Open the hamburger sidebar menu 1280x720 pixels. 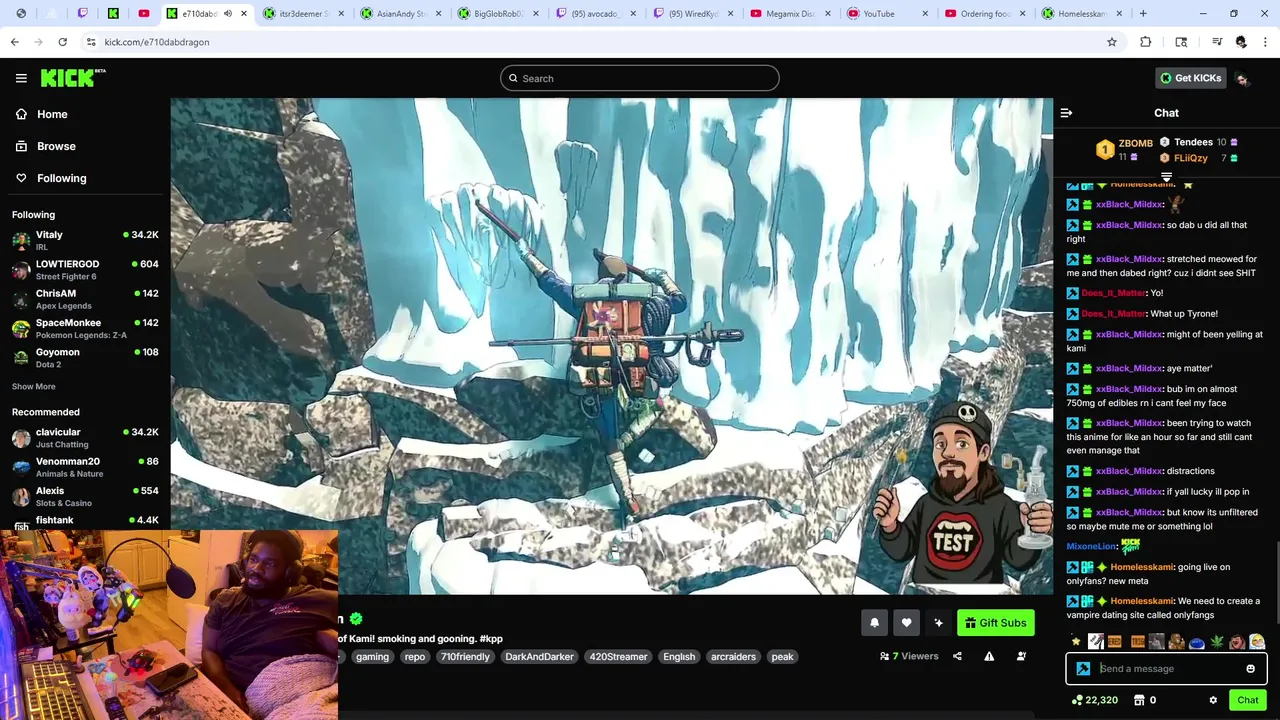coord(21,78)
